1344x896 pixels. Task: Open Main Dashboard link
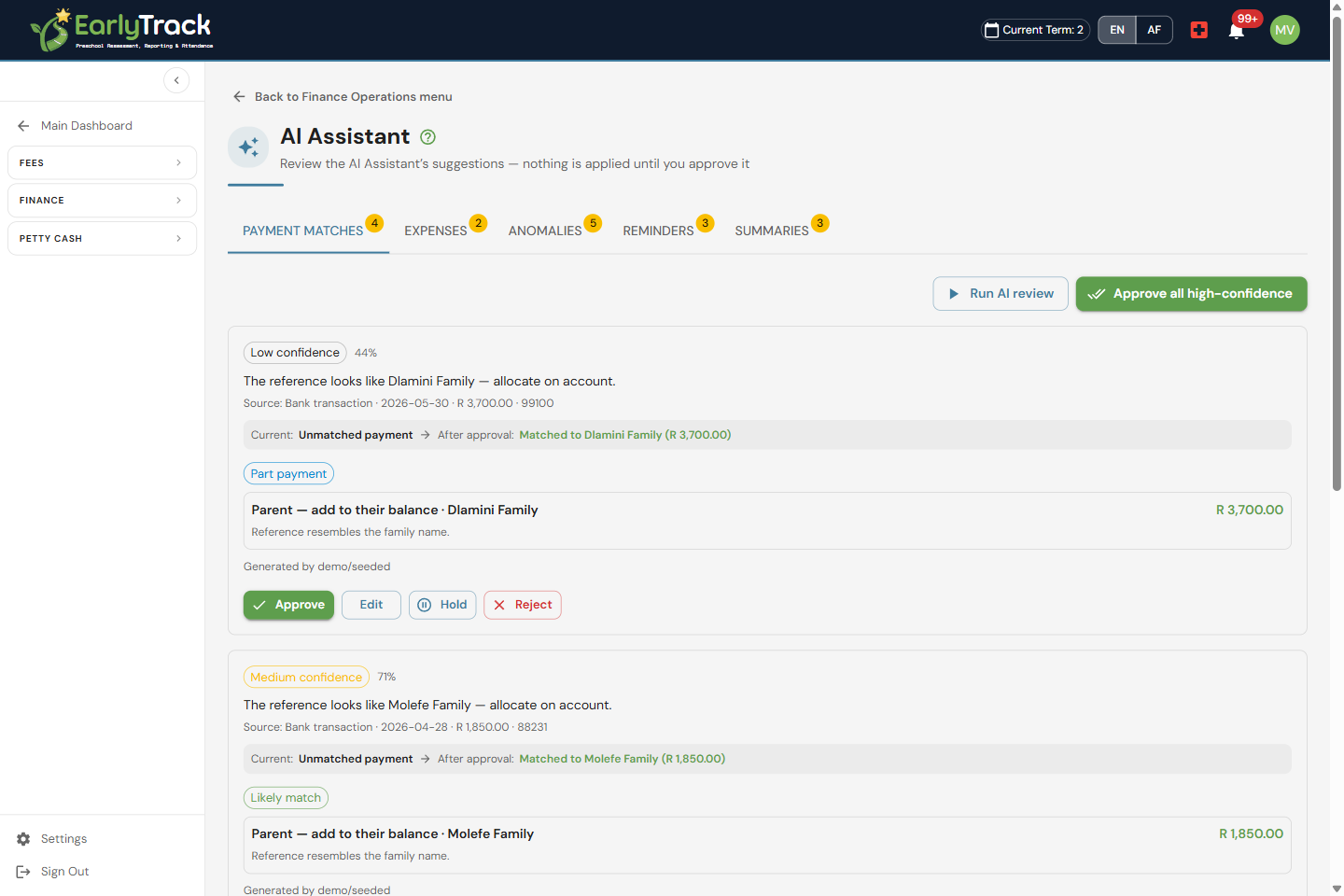(86, 126)
